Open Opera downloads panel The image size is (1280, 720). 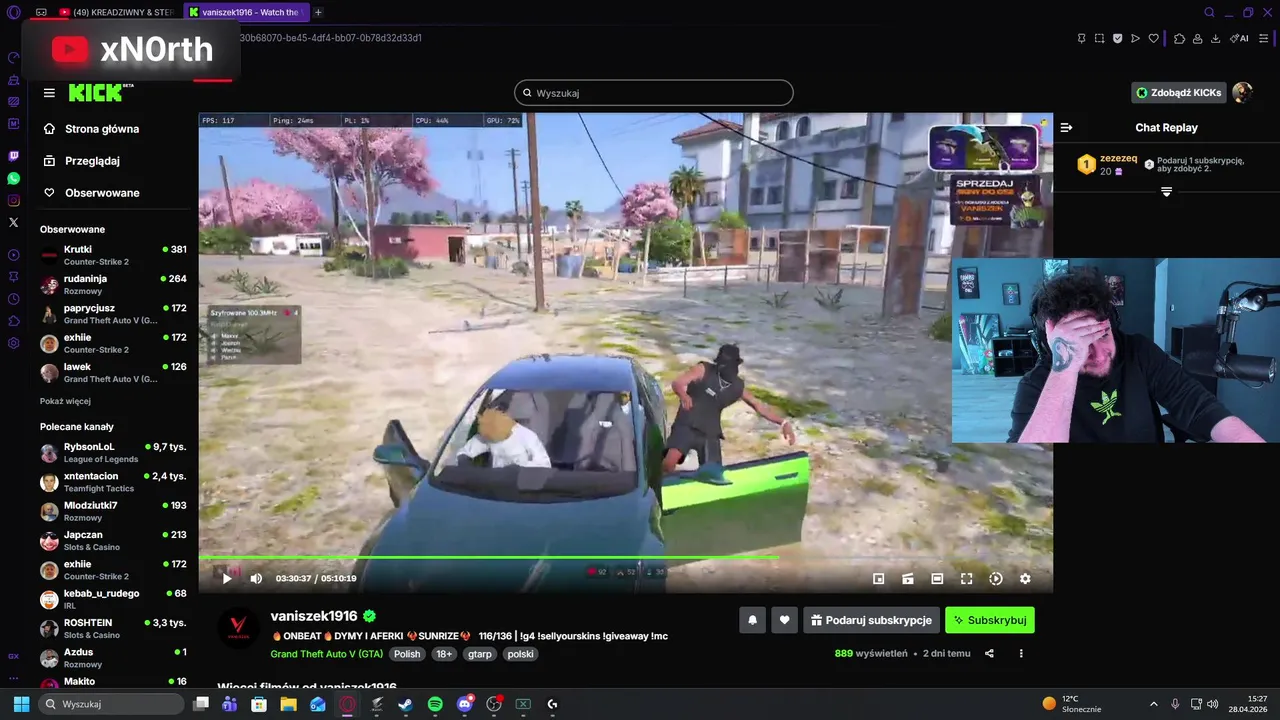pos(1215,38)
